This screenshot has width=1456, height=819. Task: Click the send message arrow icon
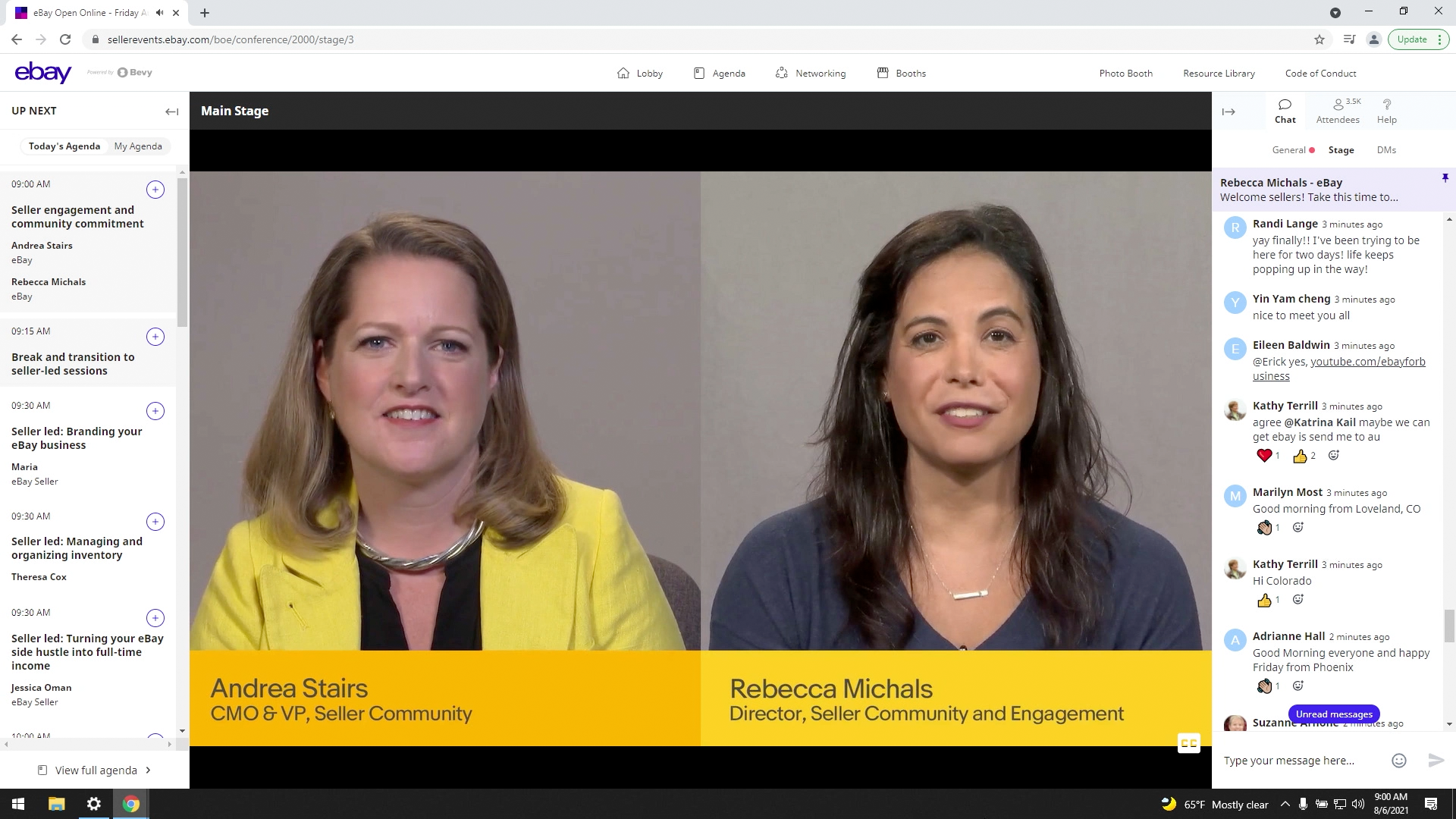click(x=1436, y=761)
